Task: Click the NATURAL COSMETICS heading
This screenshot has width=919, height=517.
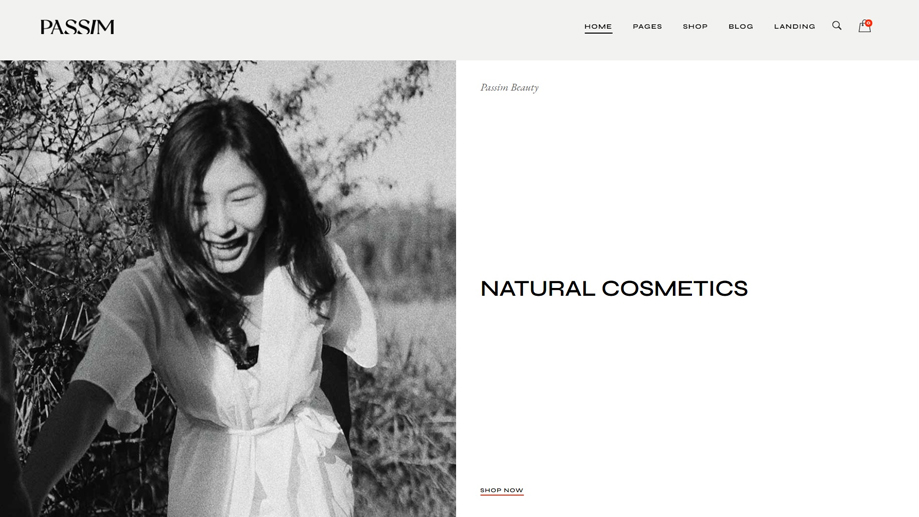Action: (x=614, y=288)
